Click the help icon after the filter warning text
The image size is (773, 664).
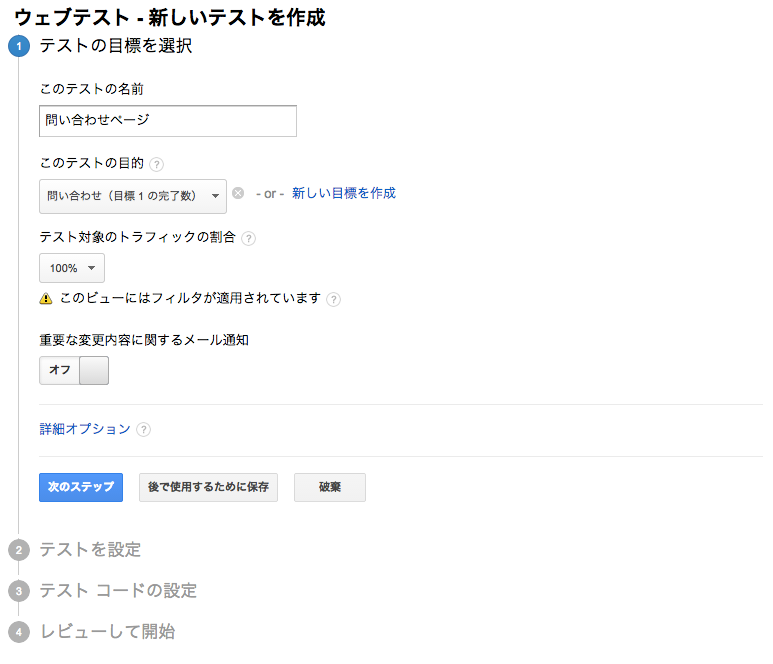tap(334, 299)
